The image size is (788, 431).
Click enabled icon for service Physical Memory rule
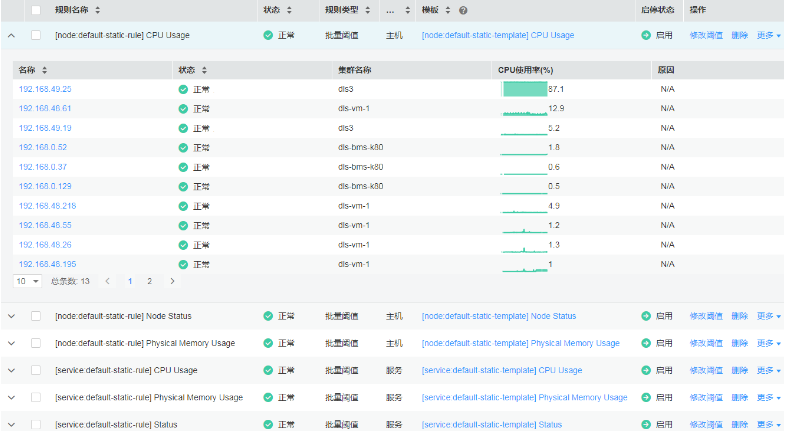[x=646, y=397]
